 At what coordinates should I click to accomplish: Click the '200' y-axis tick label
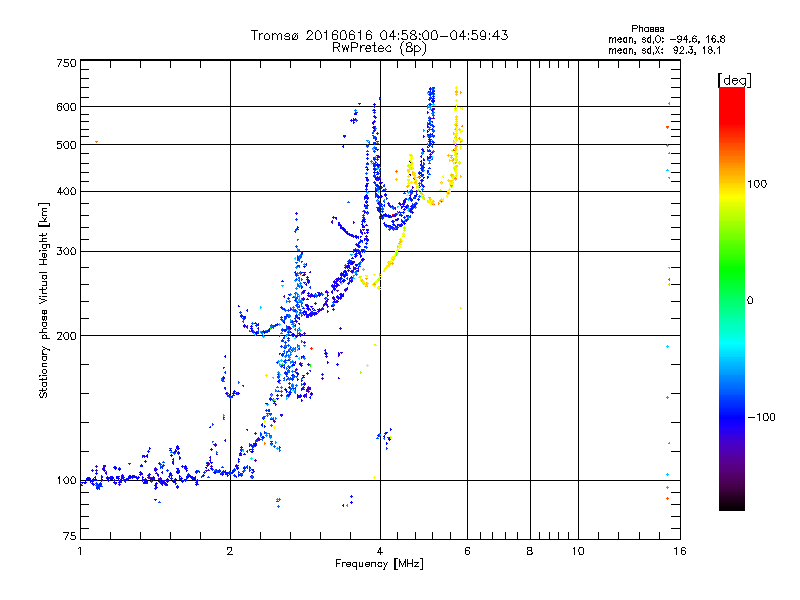66,336
